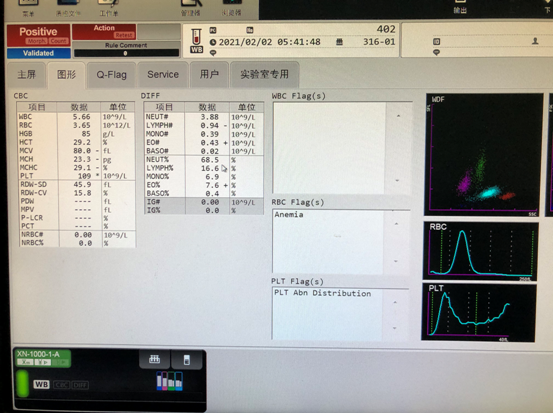This screenshot has width=554, height=413.
Task: Click the red Action Retest button
Action: coord(104,31)
